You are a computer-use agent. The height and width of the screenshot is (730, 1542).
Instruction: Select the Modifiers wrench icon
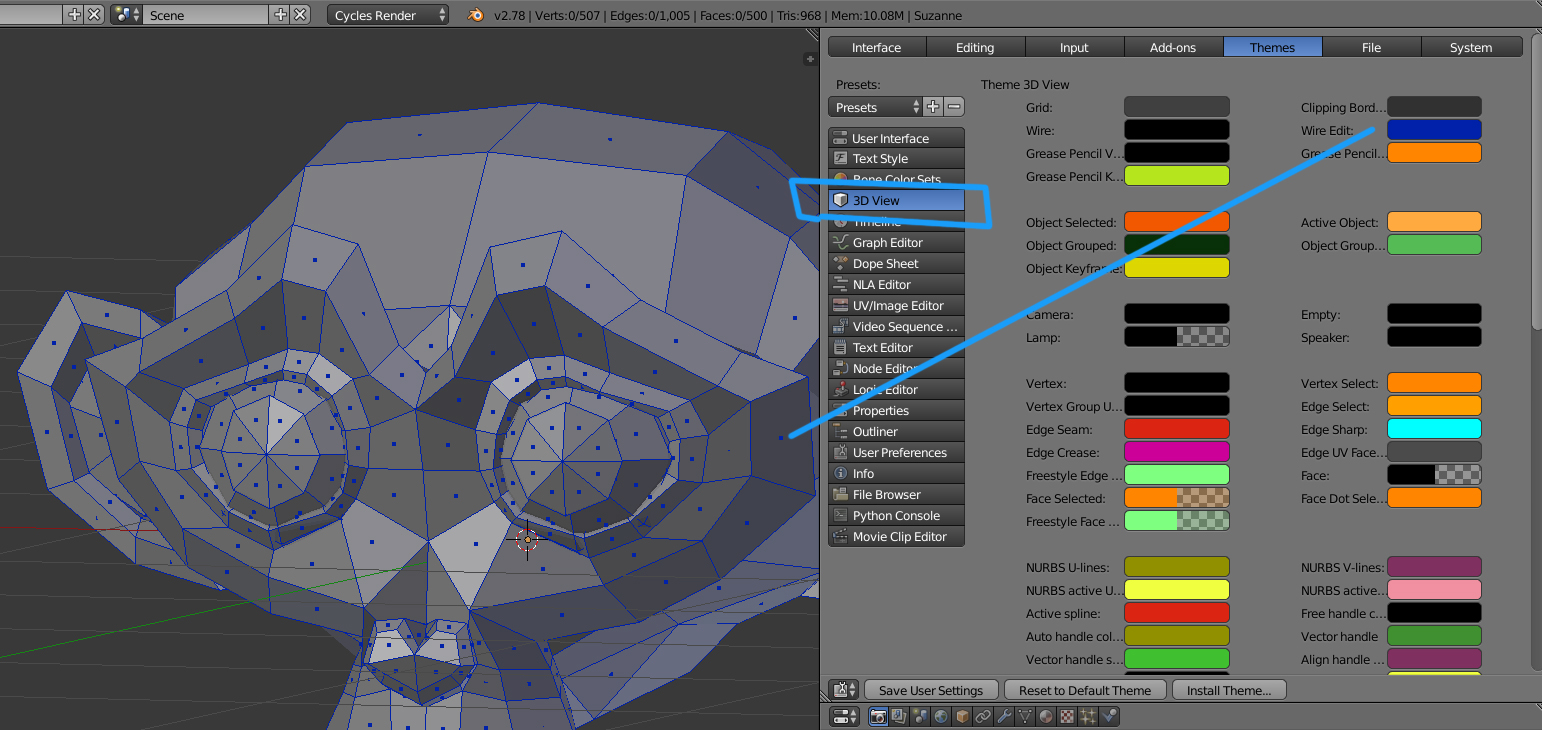point(1004,716)
